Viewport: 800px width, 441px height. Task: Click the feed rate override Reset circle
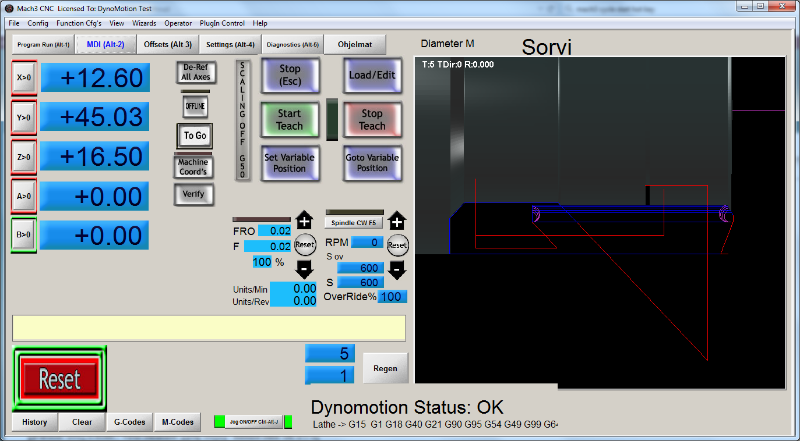coord(304,244)
